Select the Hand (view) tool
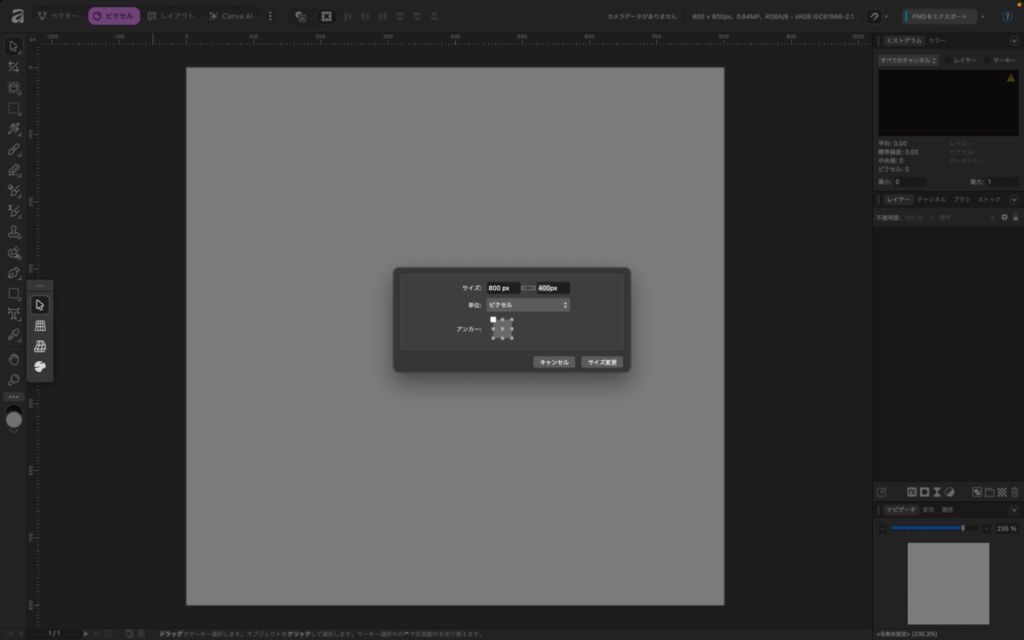This screenshot has height=640, width=1024. 14,358
